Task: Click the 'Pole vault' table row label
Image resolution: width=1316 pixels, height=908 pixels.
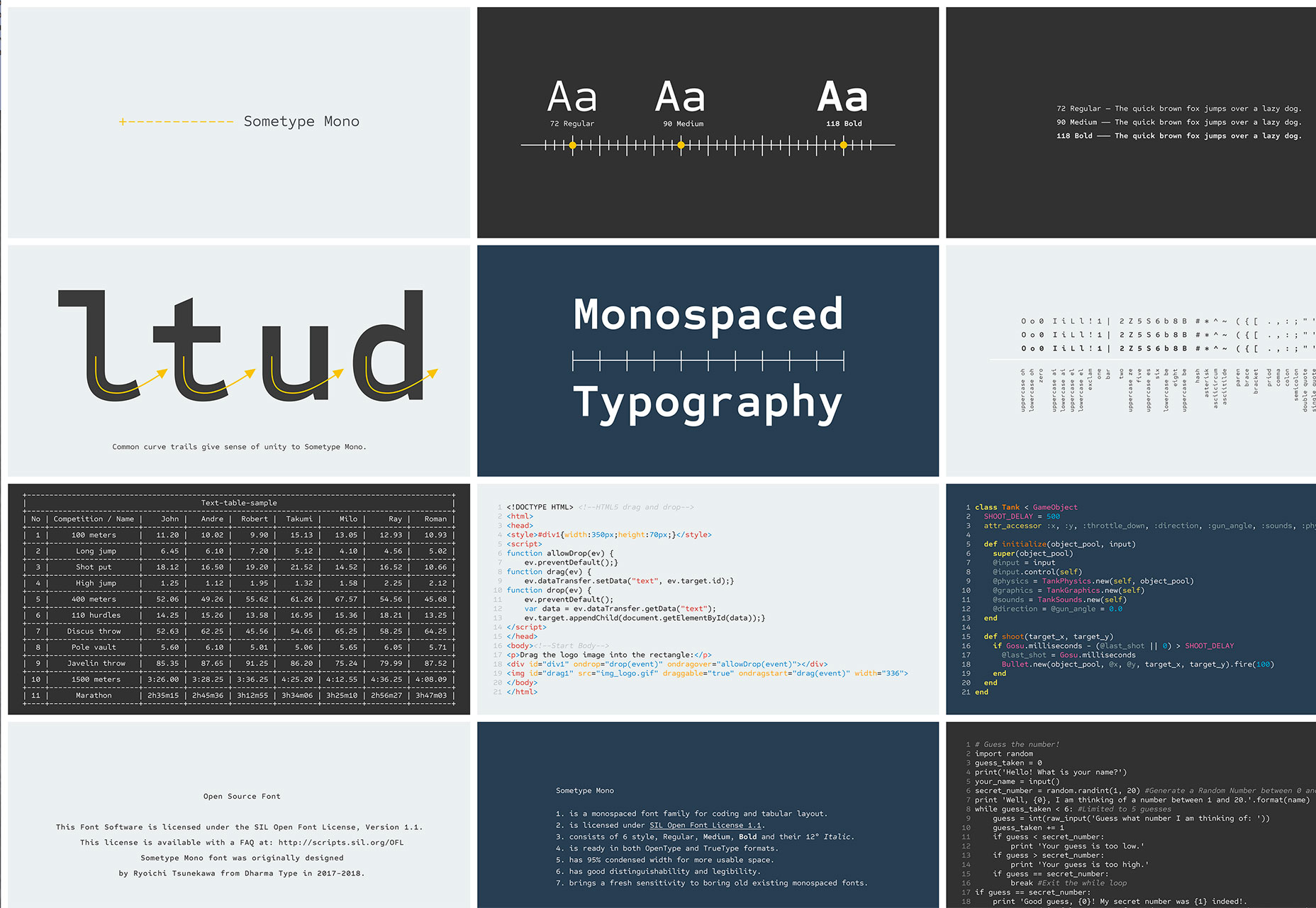Action: pos(94,647)
